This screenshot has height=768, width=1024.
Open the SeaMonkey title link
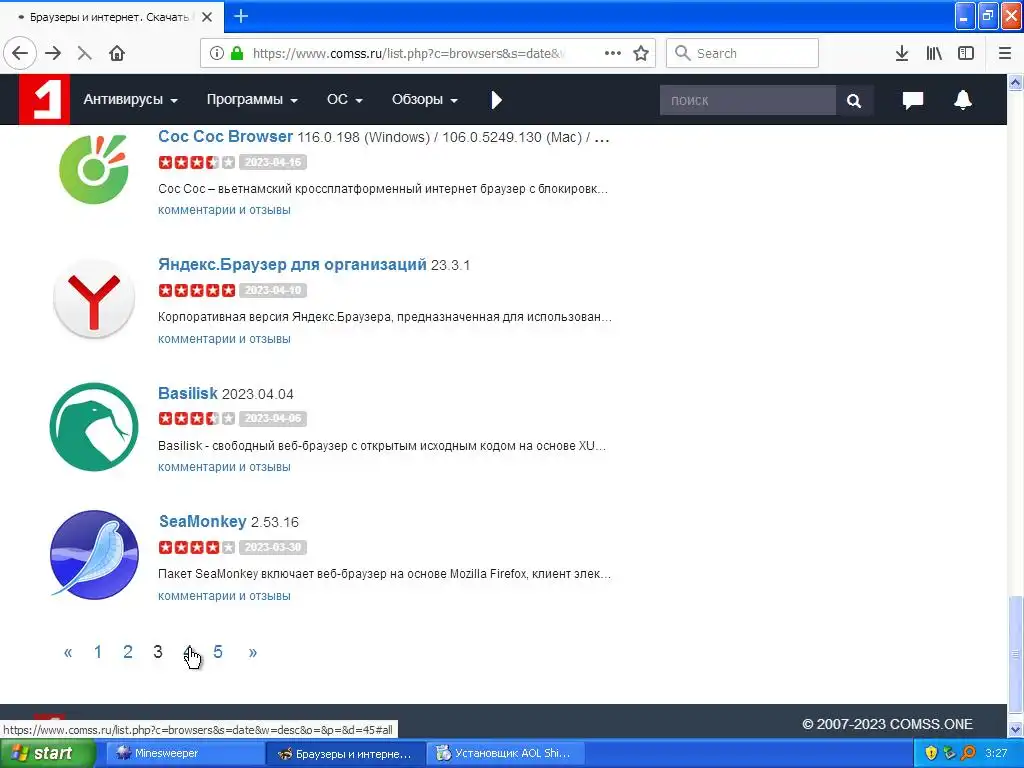point(202,521)
